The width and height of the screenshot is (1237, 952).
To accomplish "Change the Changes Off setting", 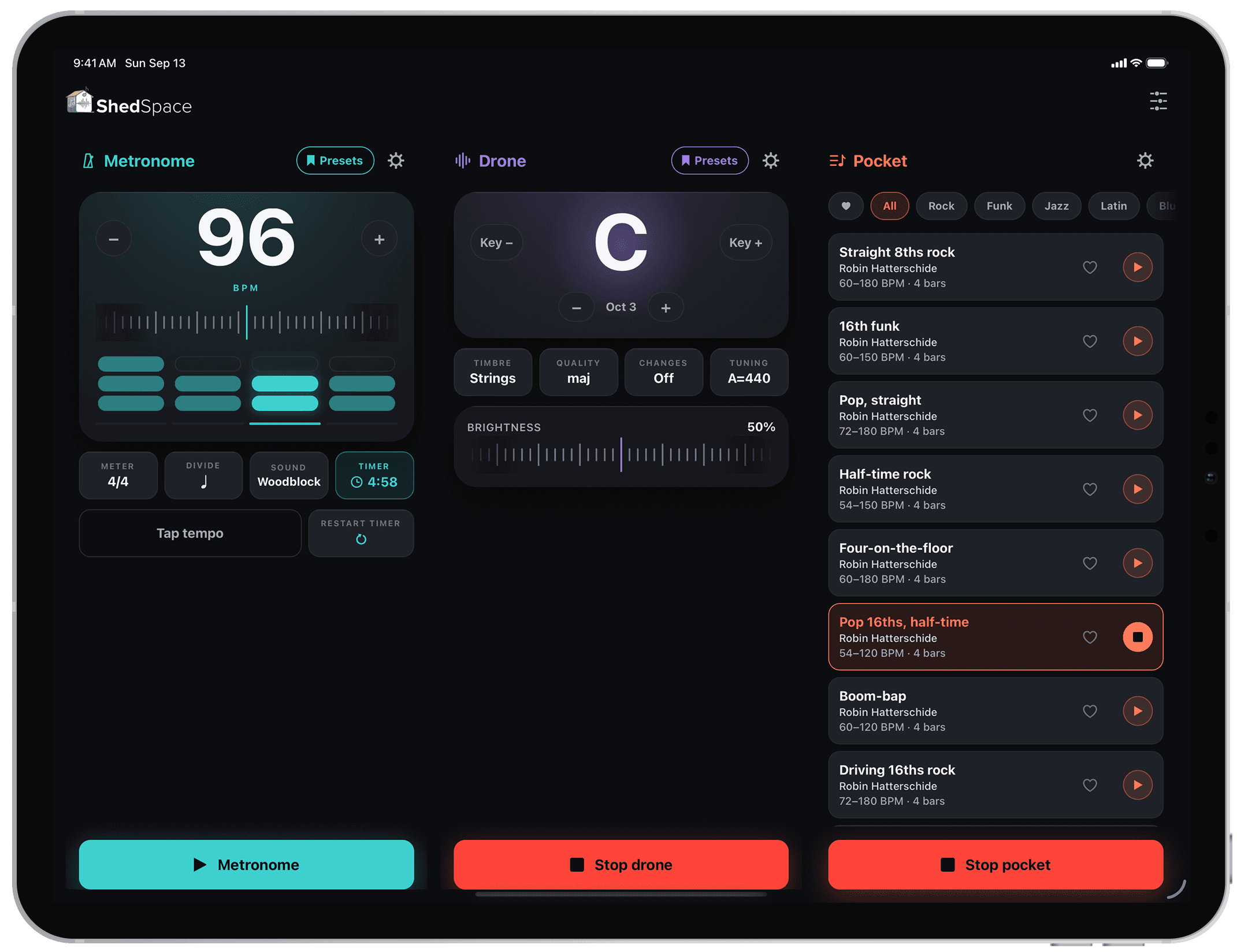I will tap(663, 372).
